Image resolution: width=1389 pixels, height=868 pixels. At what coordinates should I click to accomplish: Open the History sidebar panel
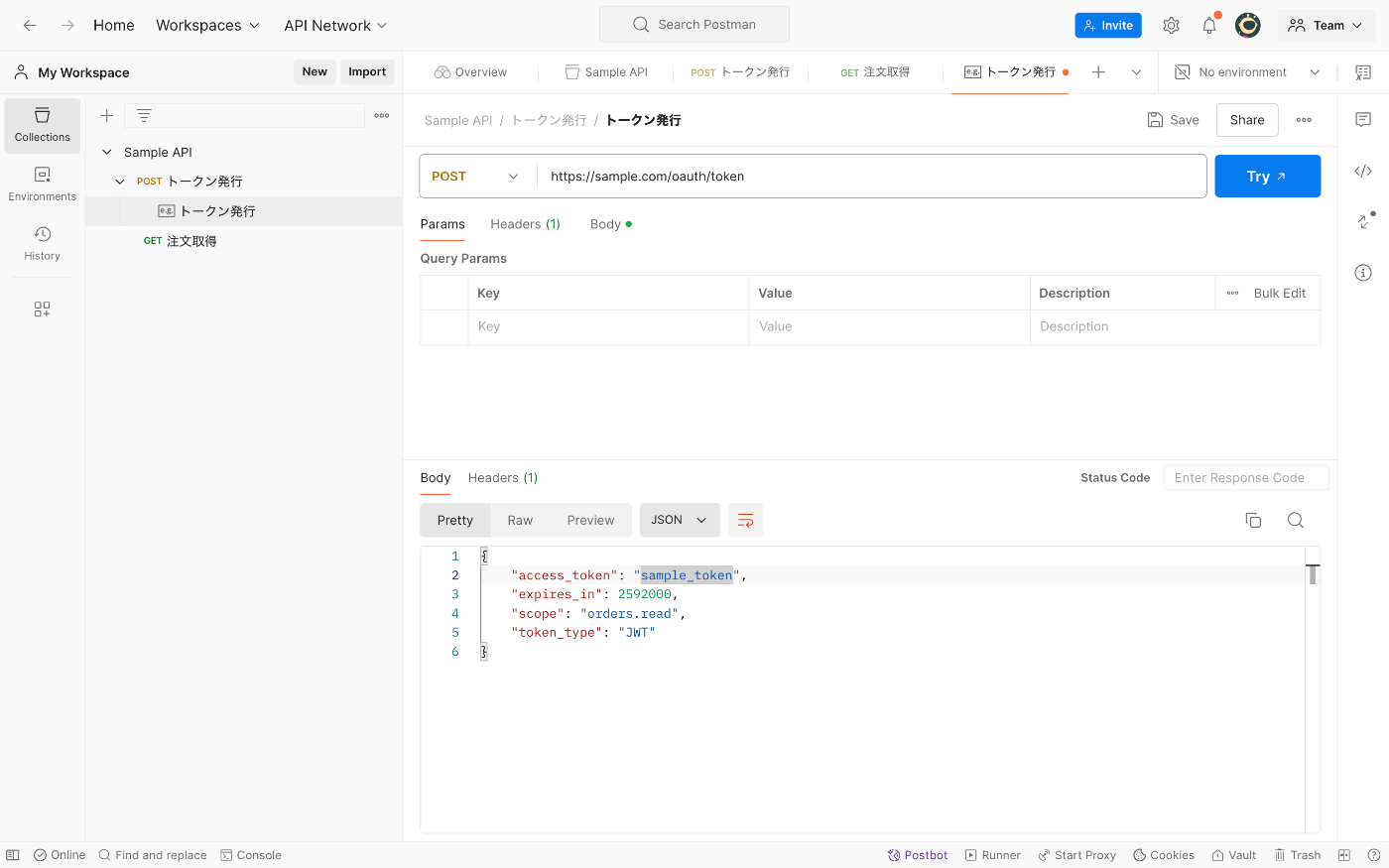coord(43,244)
